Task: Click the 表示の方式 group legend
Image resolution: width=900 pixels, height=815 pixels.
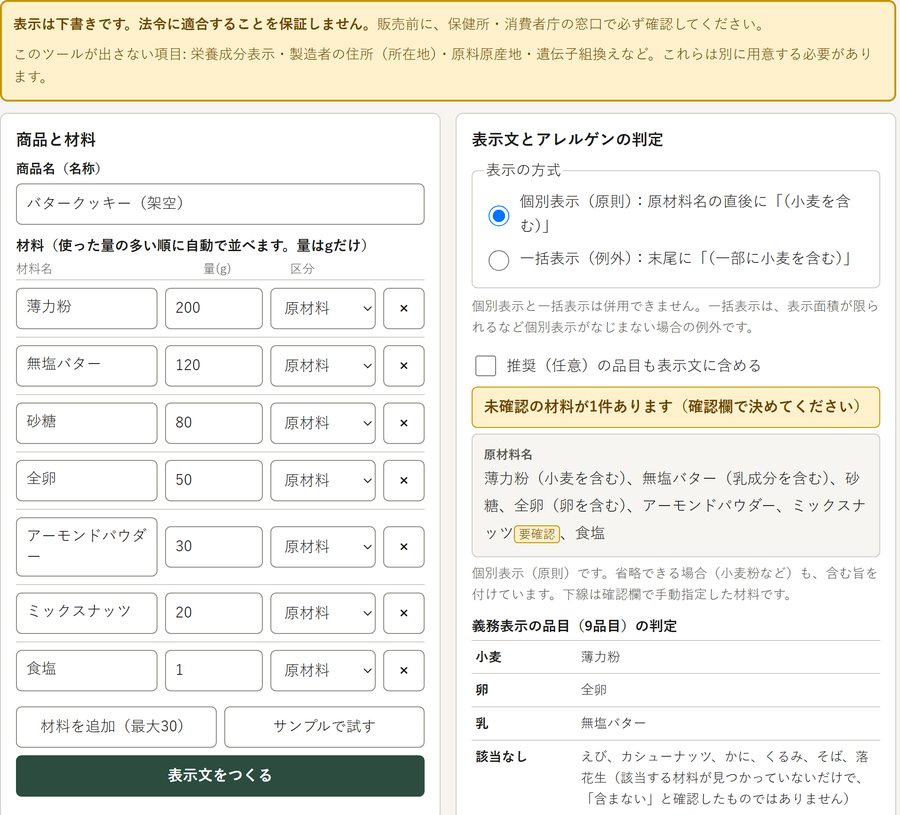Action: [523, 170]
